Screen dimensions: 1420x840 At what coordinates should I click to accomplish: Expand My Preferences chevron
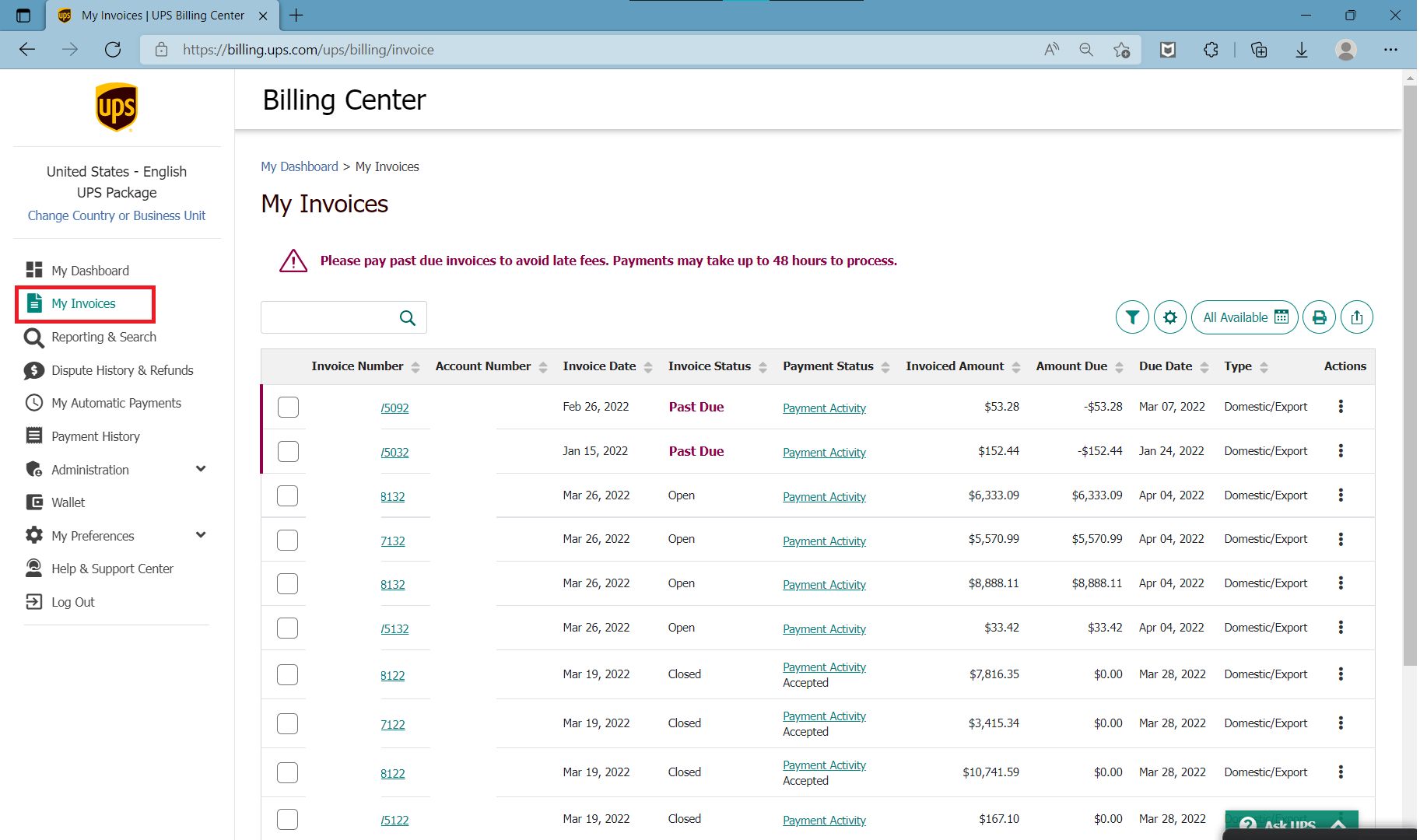(201, 535)
